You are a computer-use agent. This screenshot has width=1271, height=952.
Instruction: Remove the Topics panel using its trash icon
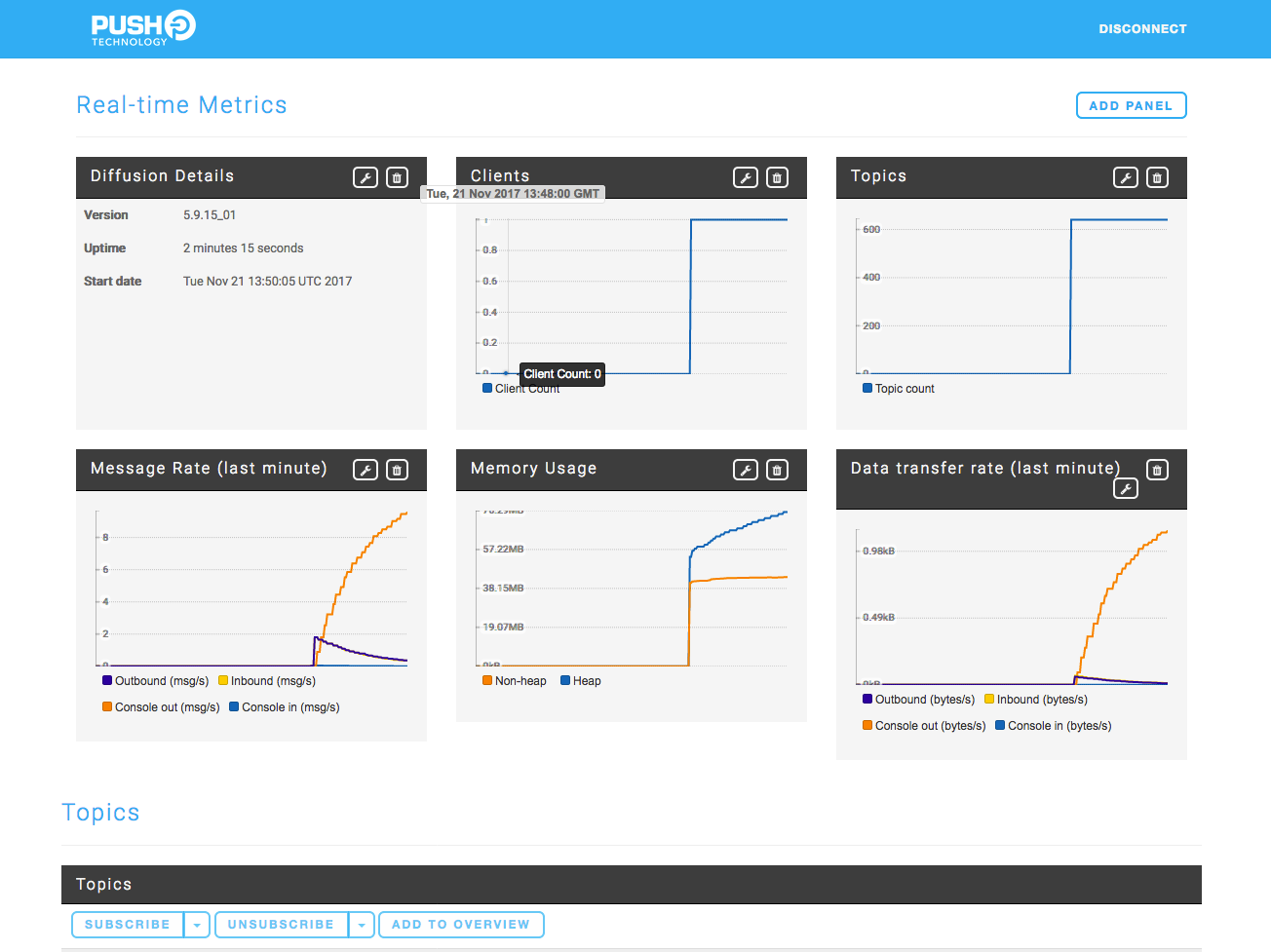point(1157,177)
